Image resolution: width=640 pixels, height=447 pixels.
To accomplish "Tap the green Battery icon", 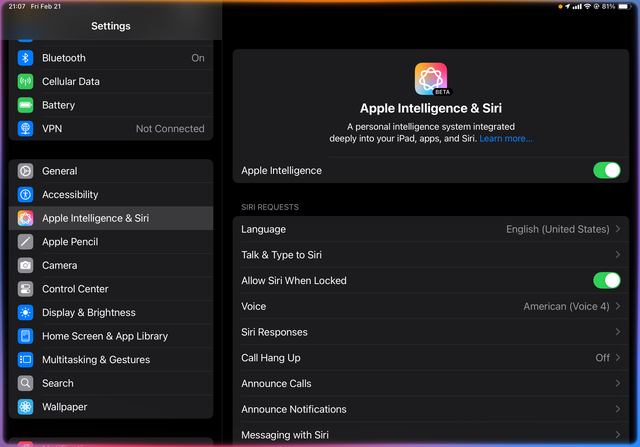I will (x=25, y=105).
